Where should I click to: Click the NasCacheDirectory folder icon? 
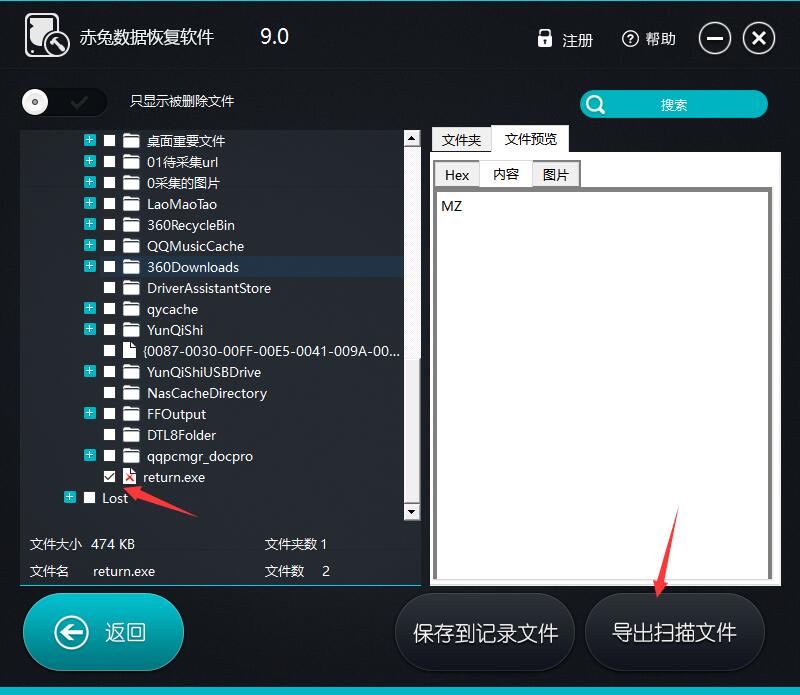pyautogui.click(x=131, y=393)
